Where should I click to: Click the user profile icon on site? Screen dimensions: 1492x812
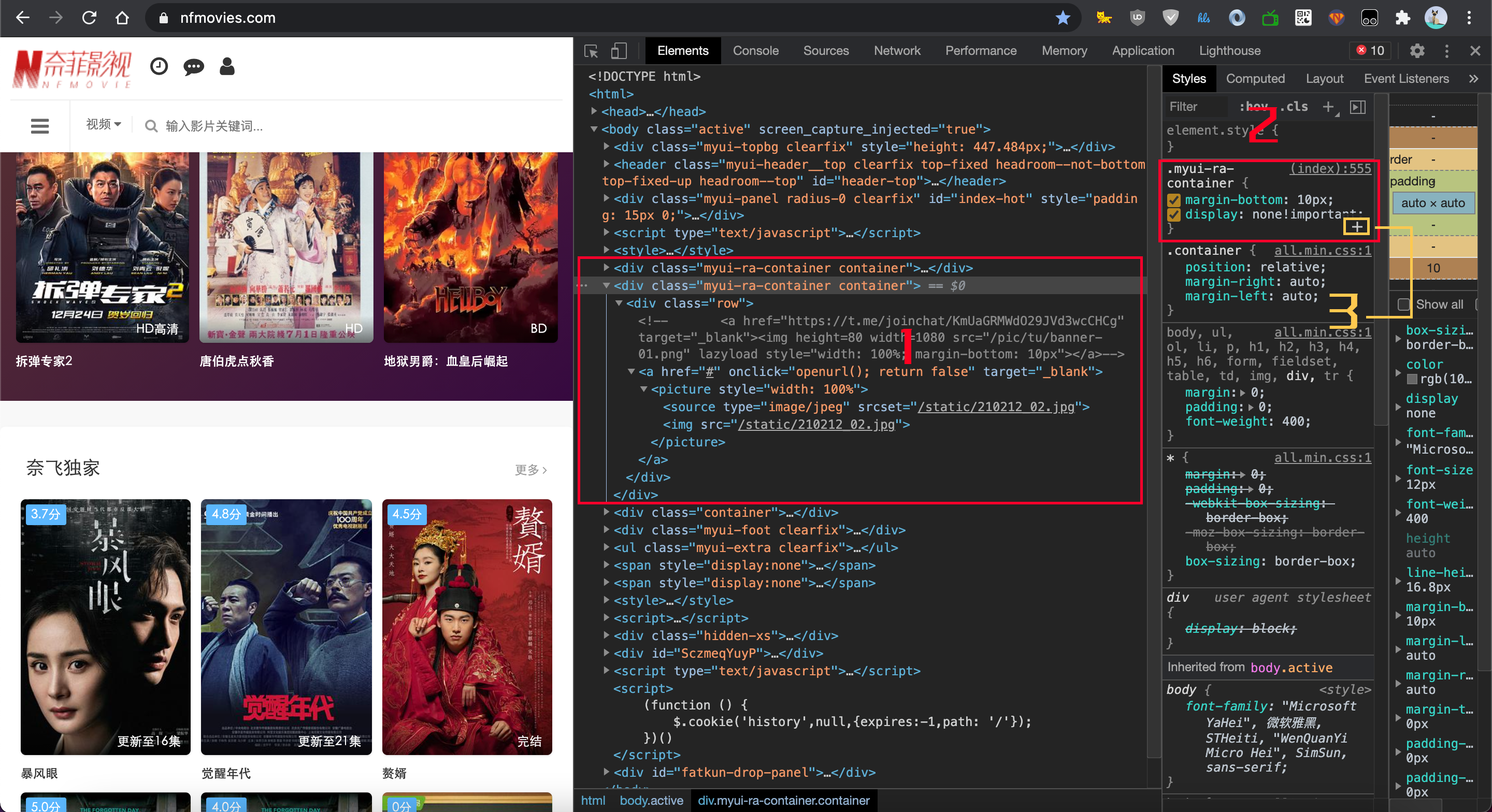[227, 67]
